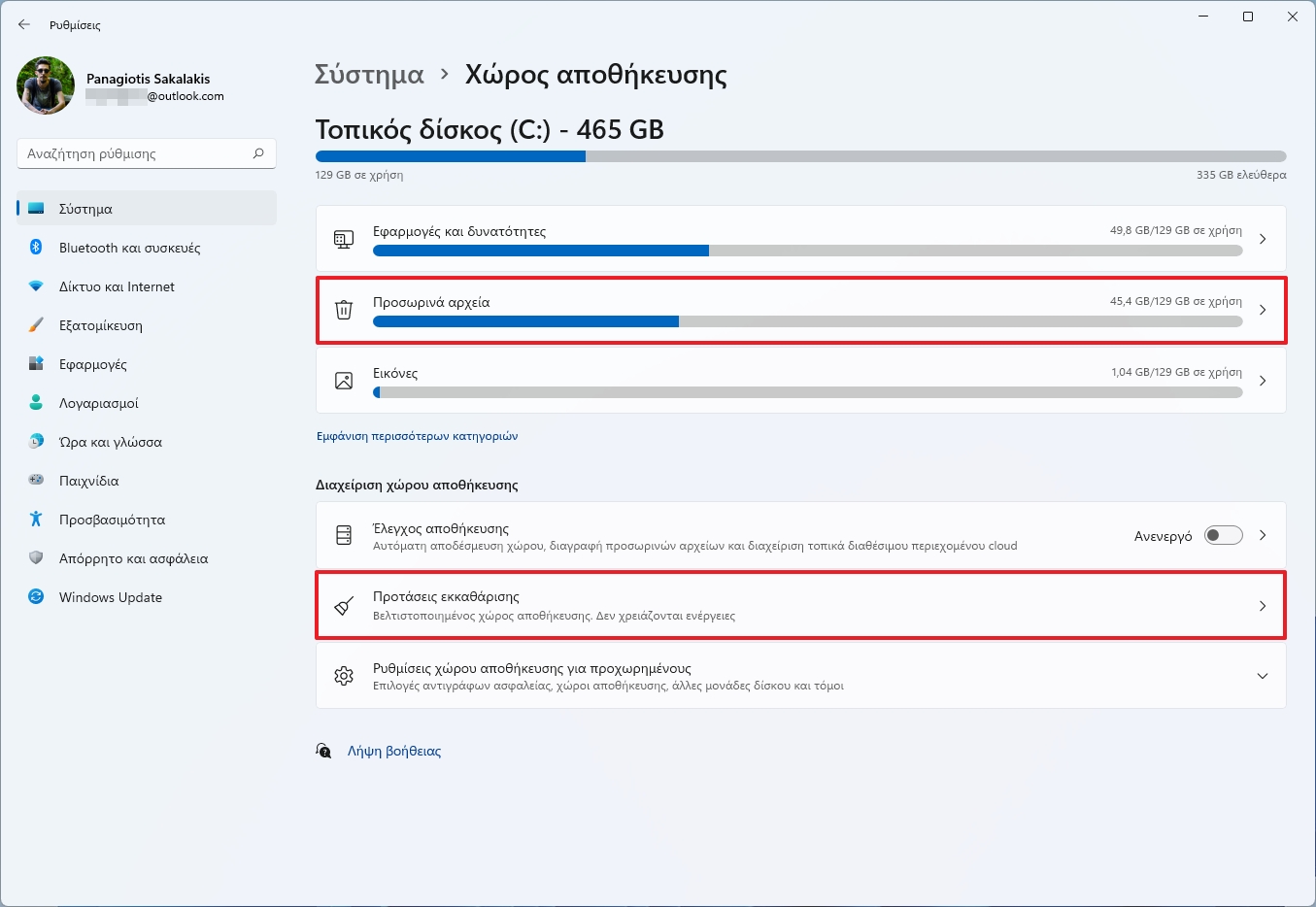The height and width of the screenshot is (907, 1316).
Task: Click the back arrow in Settings header
Action: tap(24, 24)
